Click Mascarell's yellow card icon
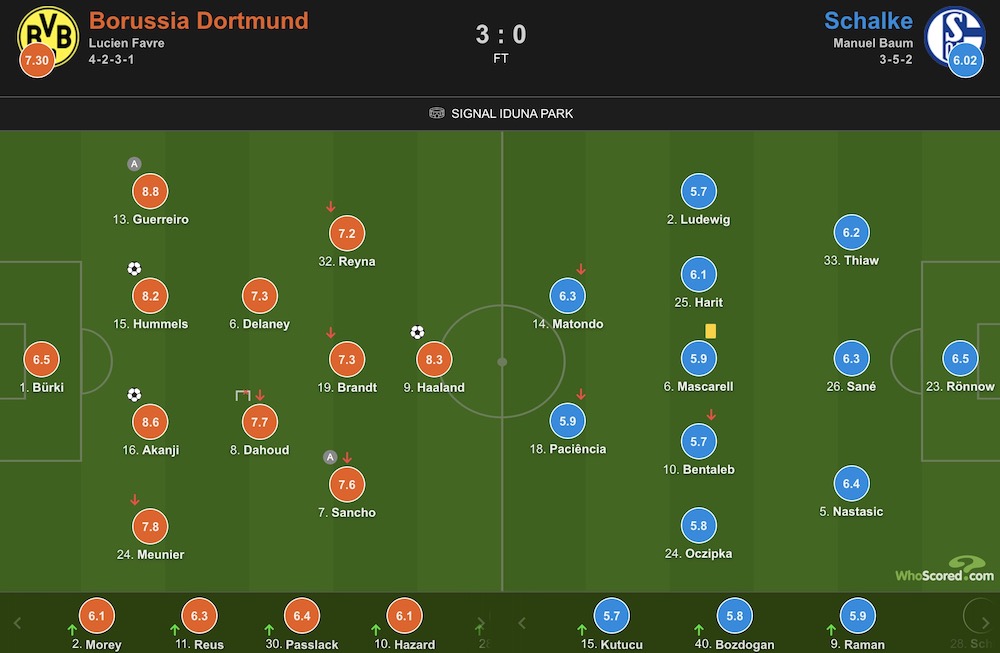 pos(710,331)
